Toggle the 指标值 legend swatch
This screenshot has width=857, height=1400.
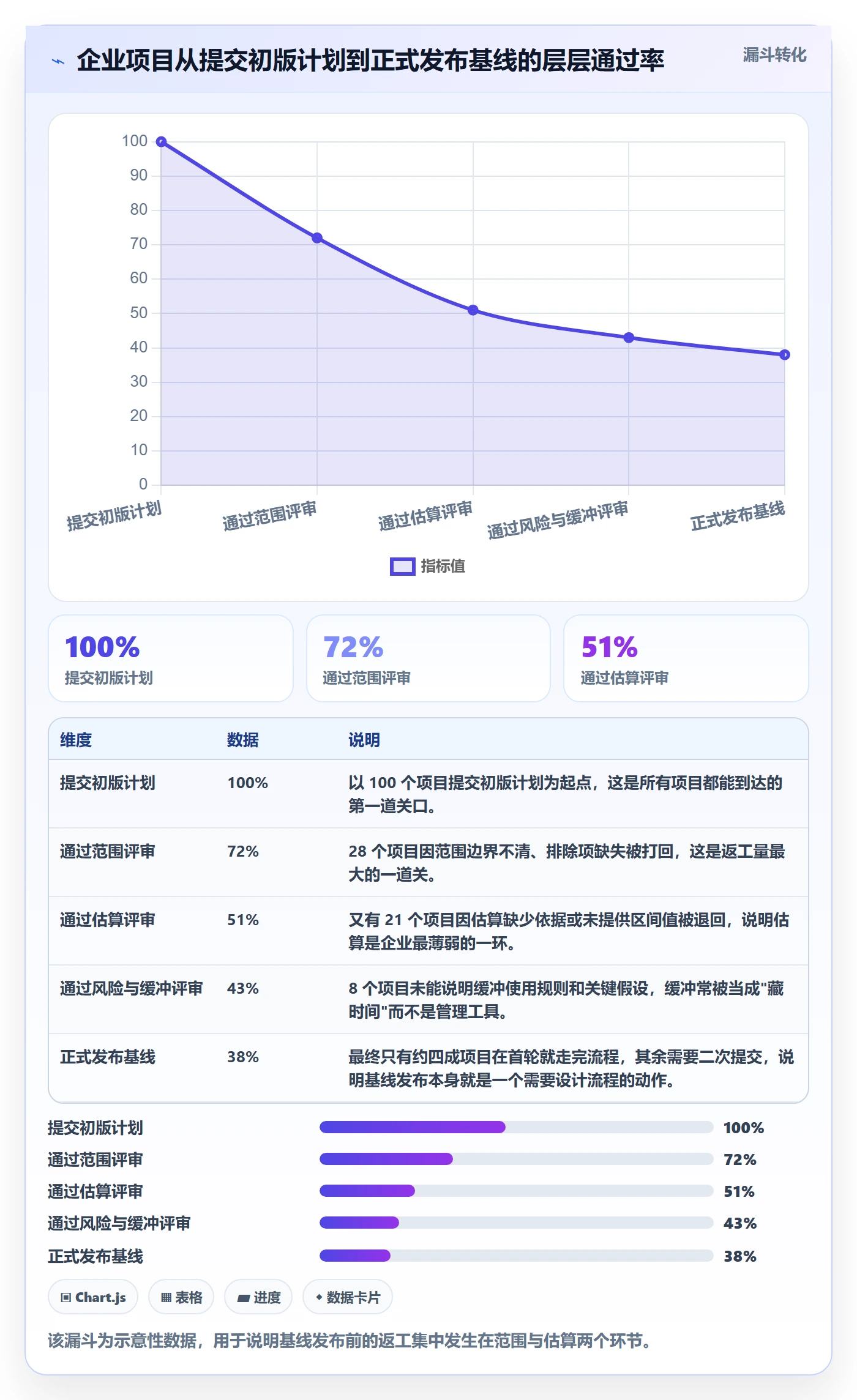403,567
